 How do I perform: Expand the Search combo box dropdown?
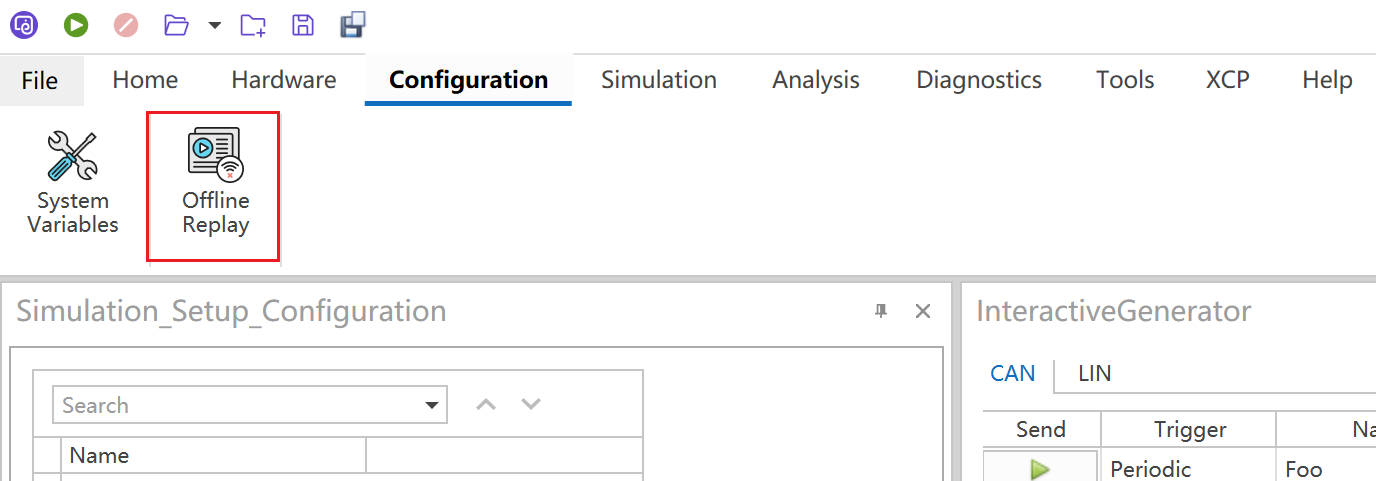coord(432,406)
